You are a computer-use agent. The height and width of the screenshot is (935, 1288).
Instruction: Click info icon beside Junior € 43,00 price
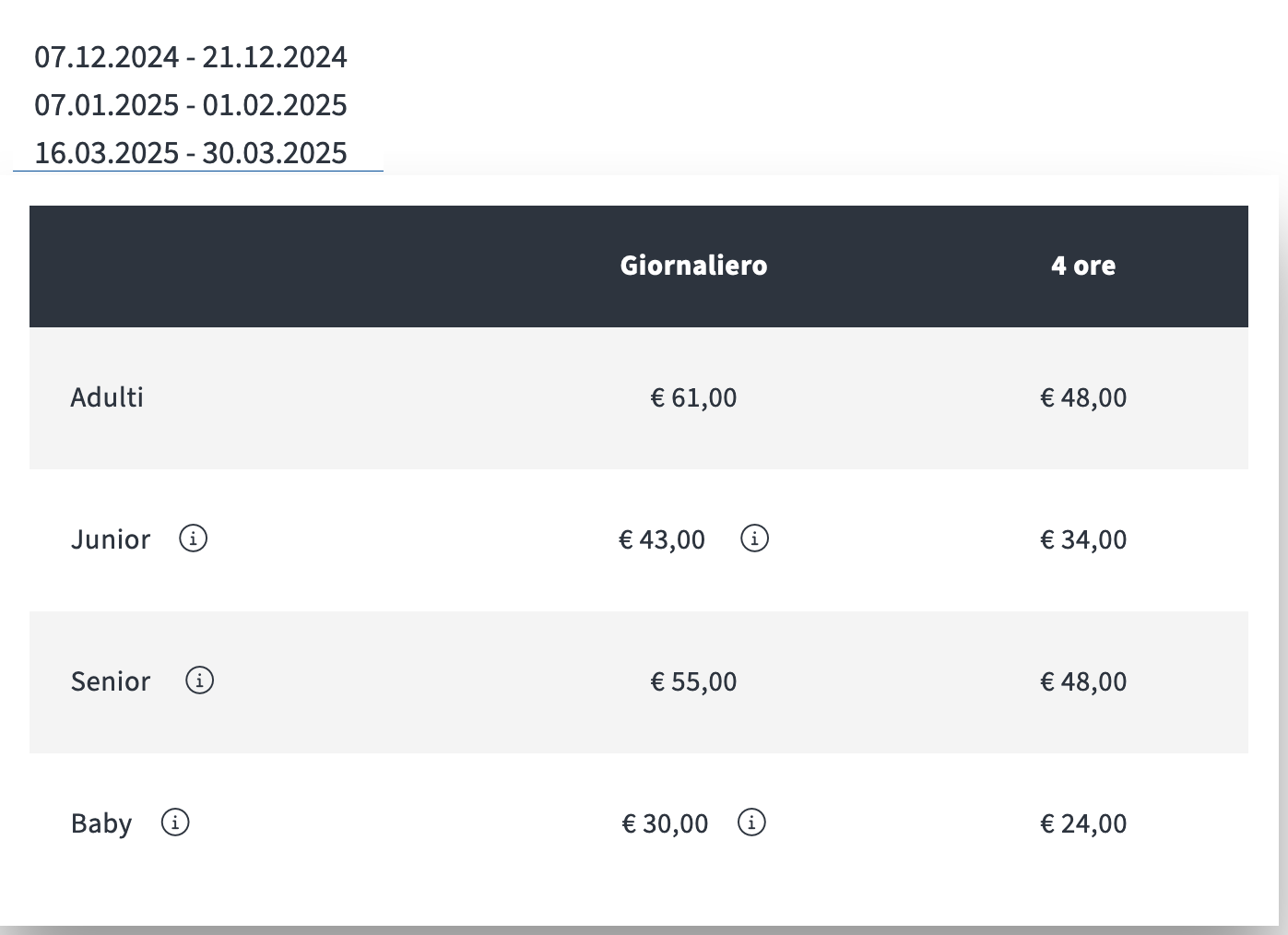pos(754,538)
